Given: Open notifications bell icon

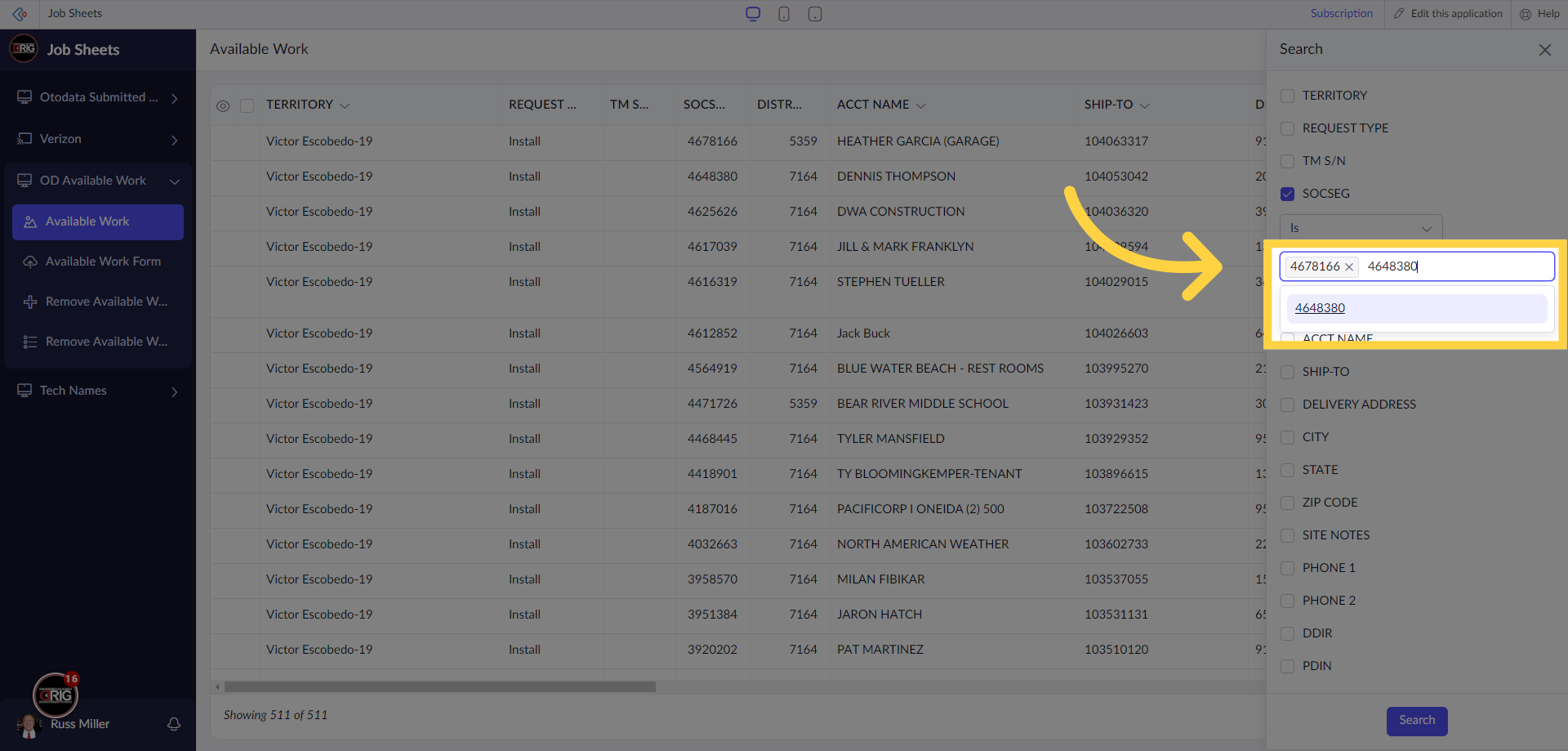Looking at the screenshot, I should coord(174,724).
